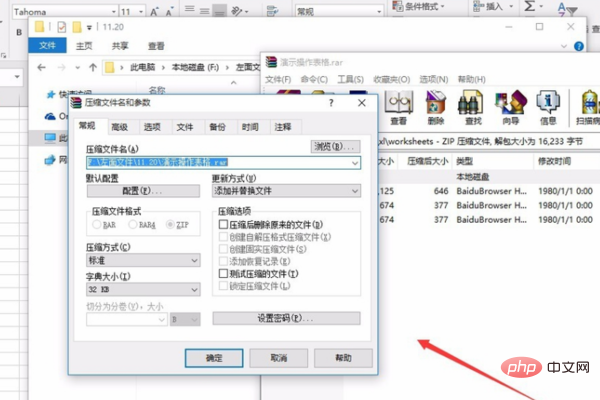The image size is (600, 400).
Task: Click Explorer File (文件) ribbon tab
Action: [x=47, y=46]
